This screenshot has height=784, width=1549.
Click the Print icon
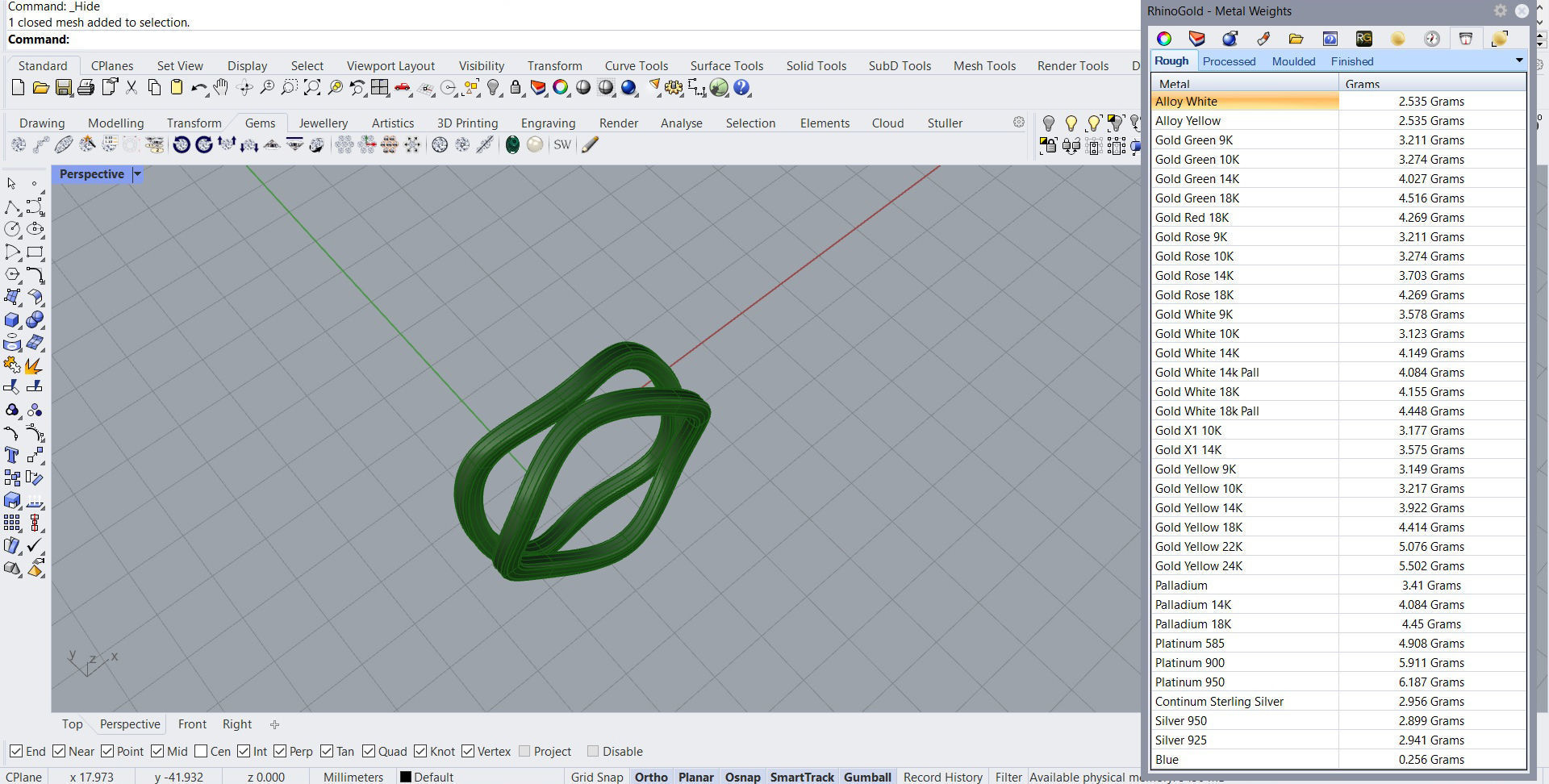pos(86,88)
